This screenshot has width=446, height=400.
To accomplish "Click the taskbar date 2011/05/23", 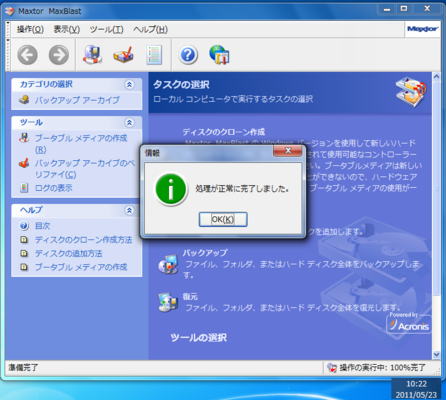I will [416, 395].
